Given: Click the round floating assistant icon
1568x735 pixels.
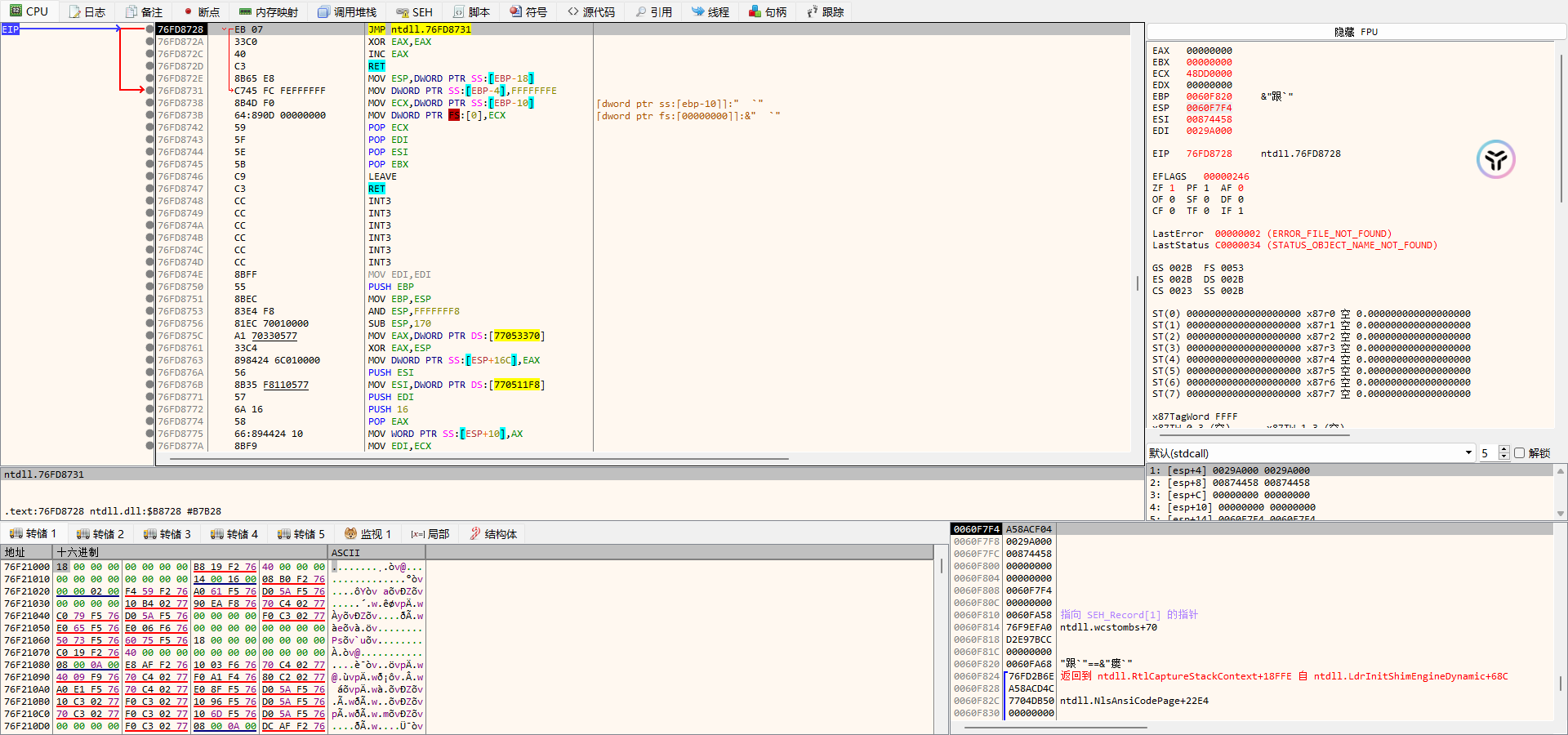Looking at the screenshot, I should click(x=1495, y=159).
